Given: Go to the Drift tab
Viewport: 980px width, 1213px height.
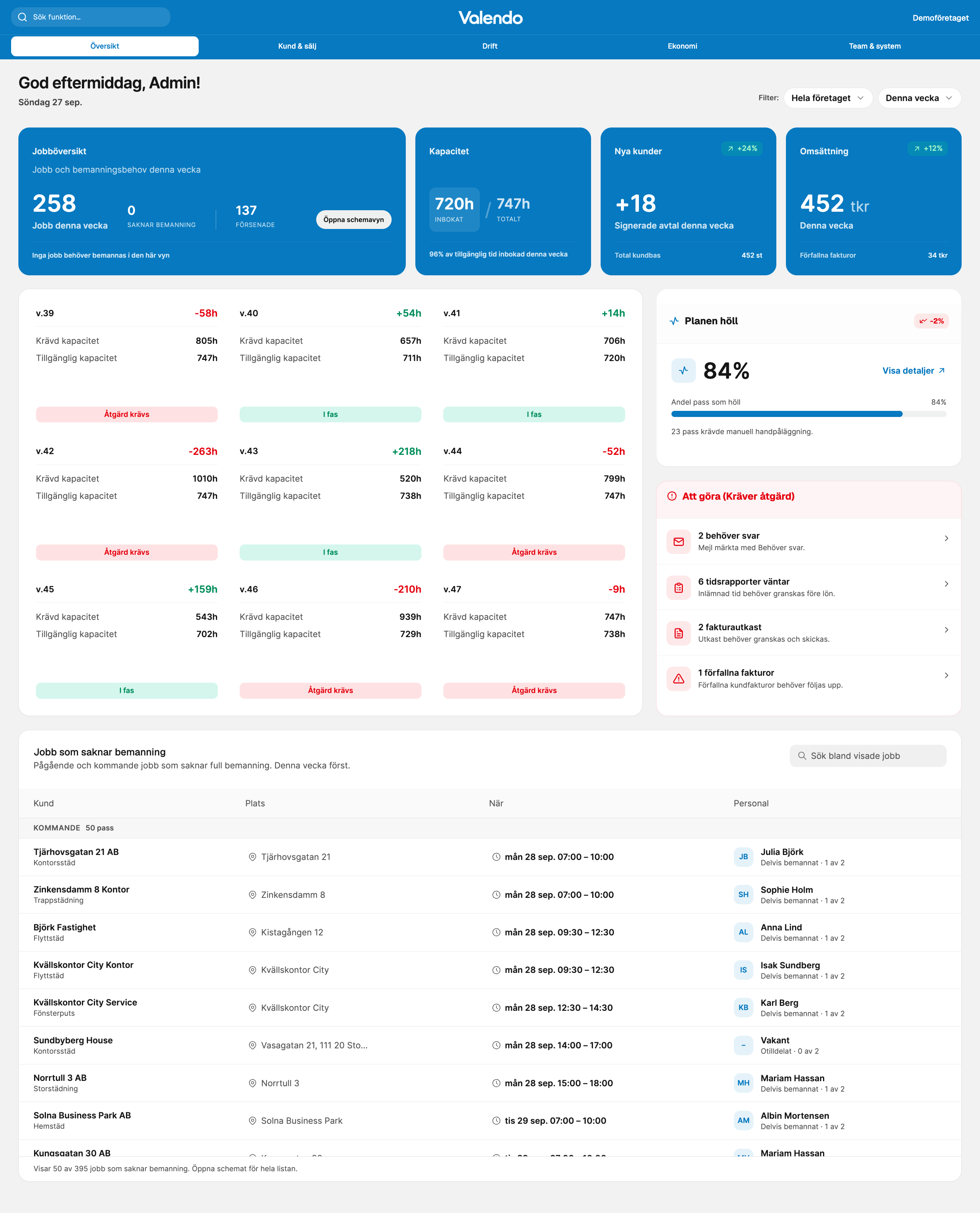Looking at the screenshot, I should tap(490, 46).
